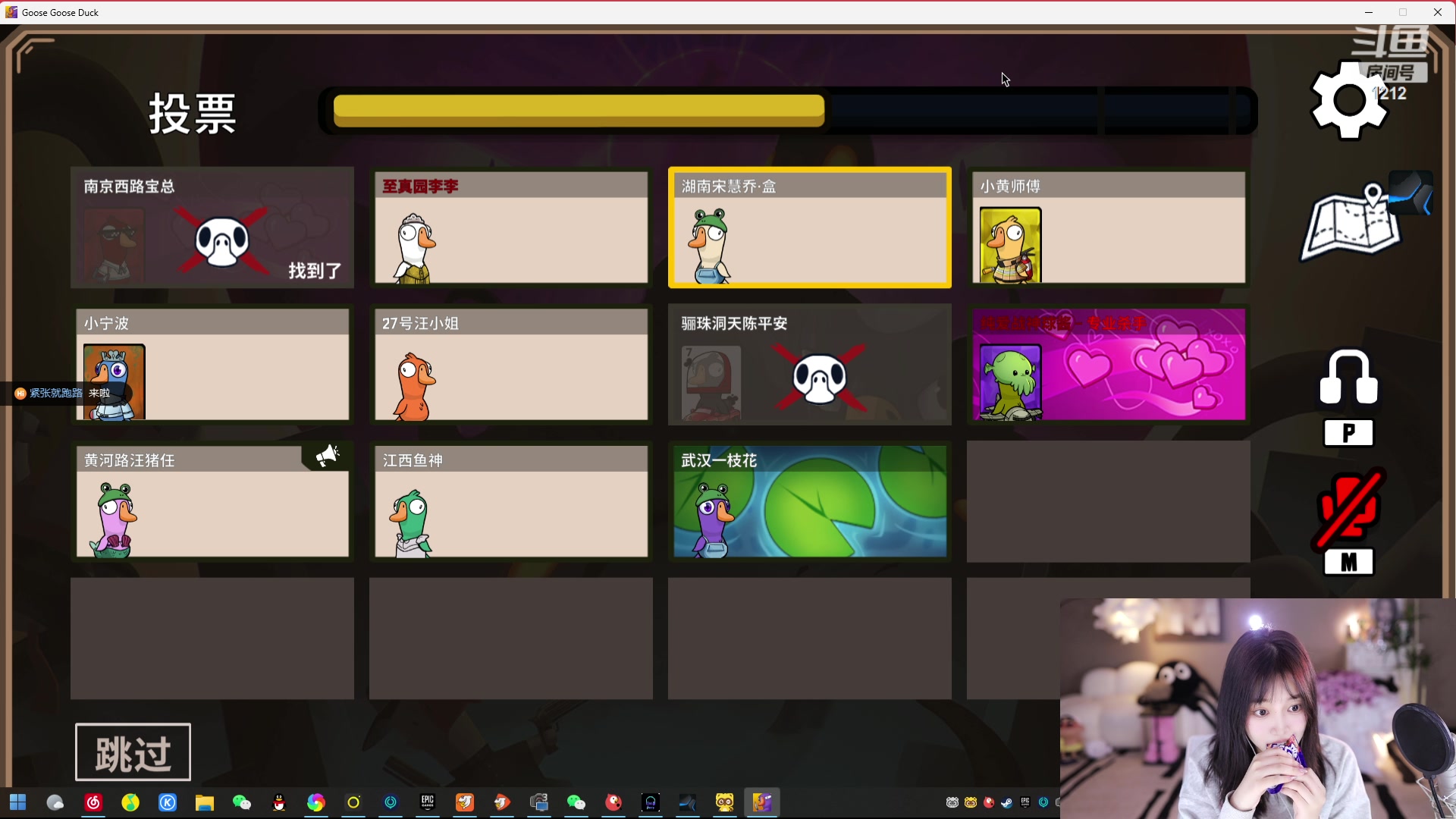Open the settings gear icon
The image size is (1456, 819).
coord(1348,100)
